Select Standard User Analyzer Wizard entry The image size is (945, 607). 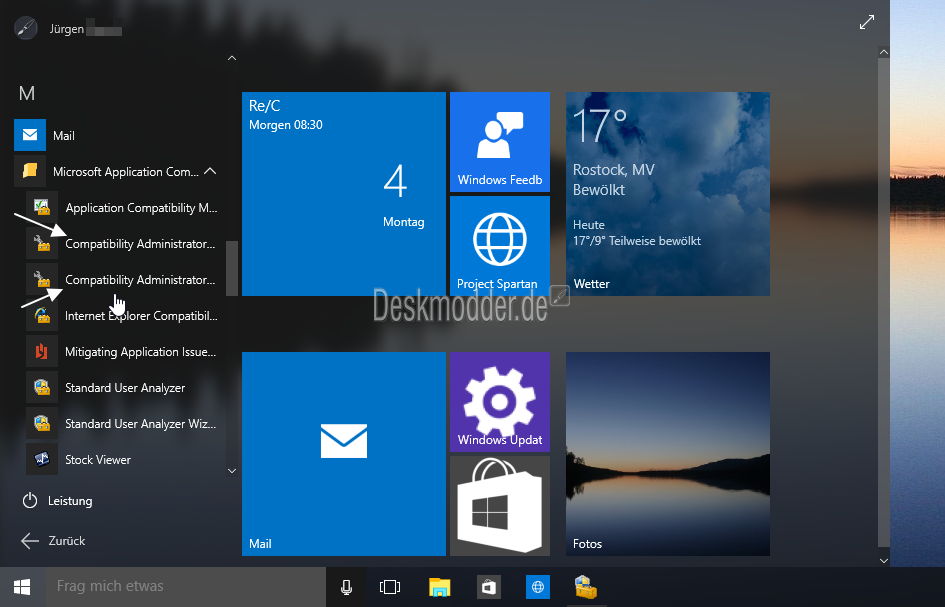[x=139, y=424]
